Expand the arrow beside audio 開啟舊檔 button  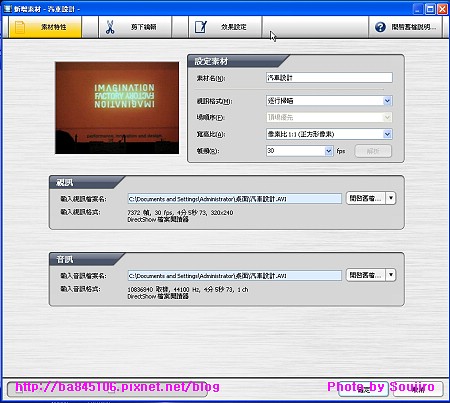pyautogui.click(x=391, y=275)
